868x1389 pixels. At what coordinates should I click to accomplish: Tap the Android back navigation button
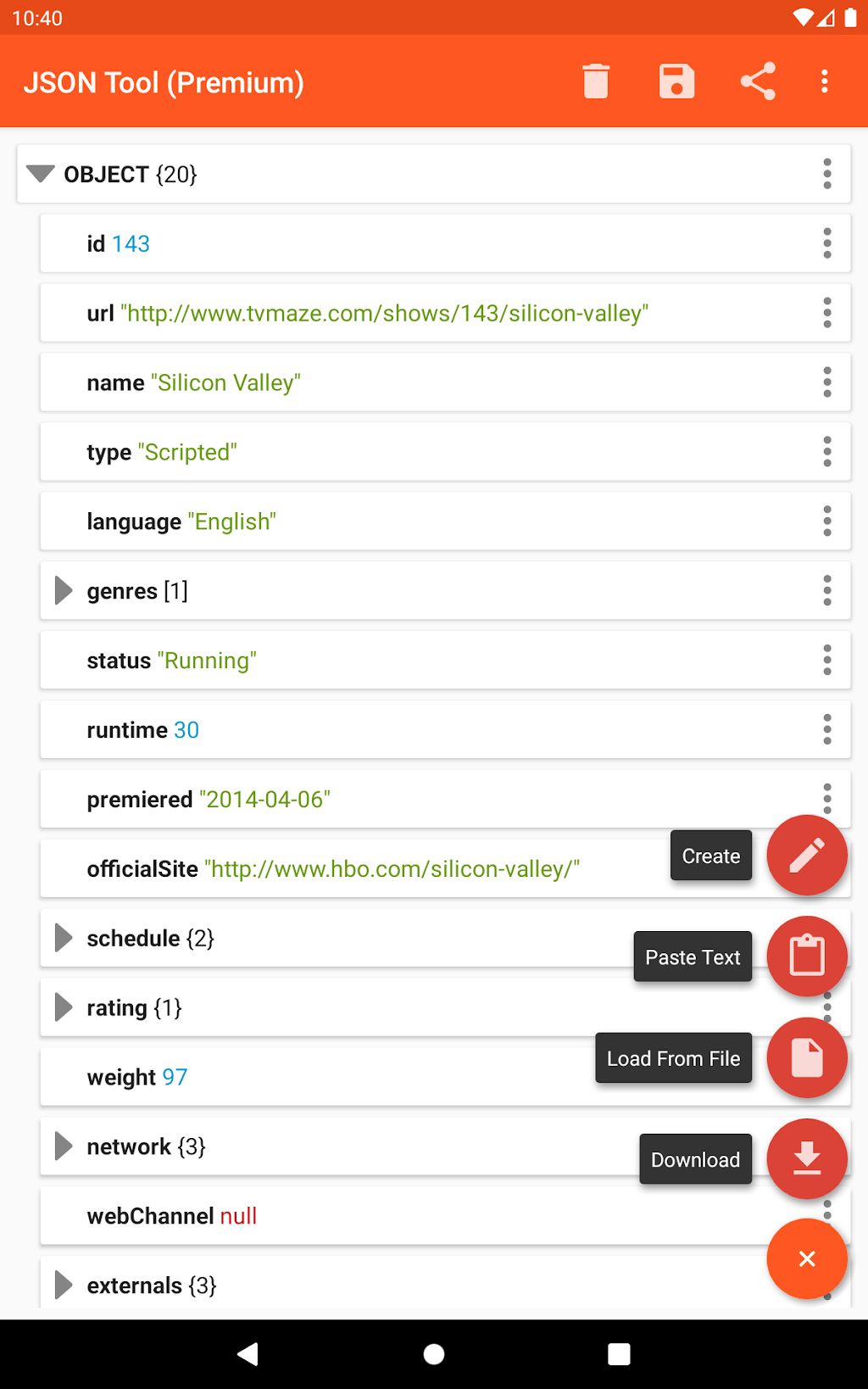tap(248, 1354)
